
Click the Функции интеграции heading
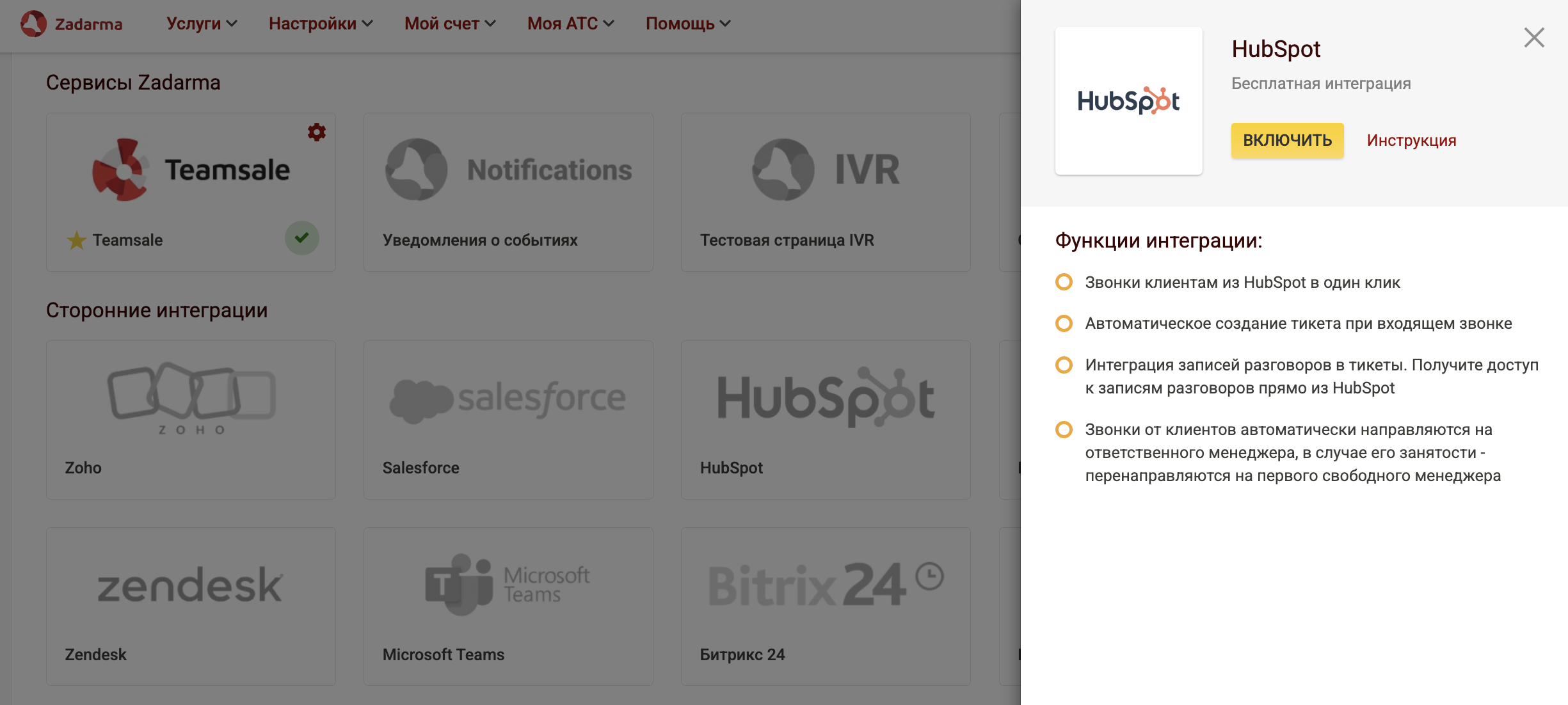coord(1158,241)
